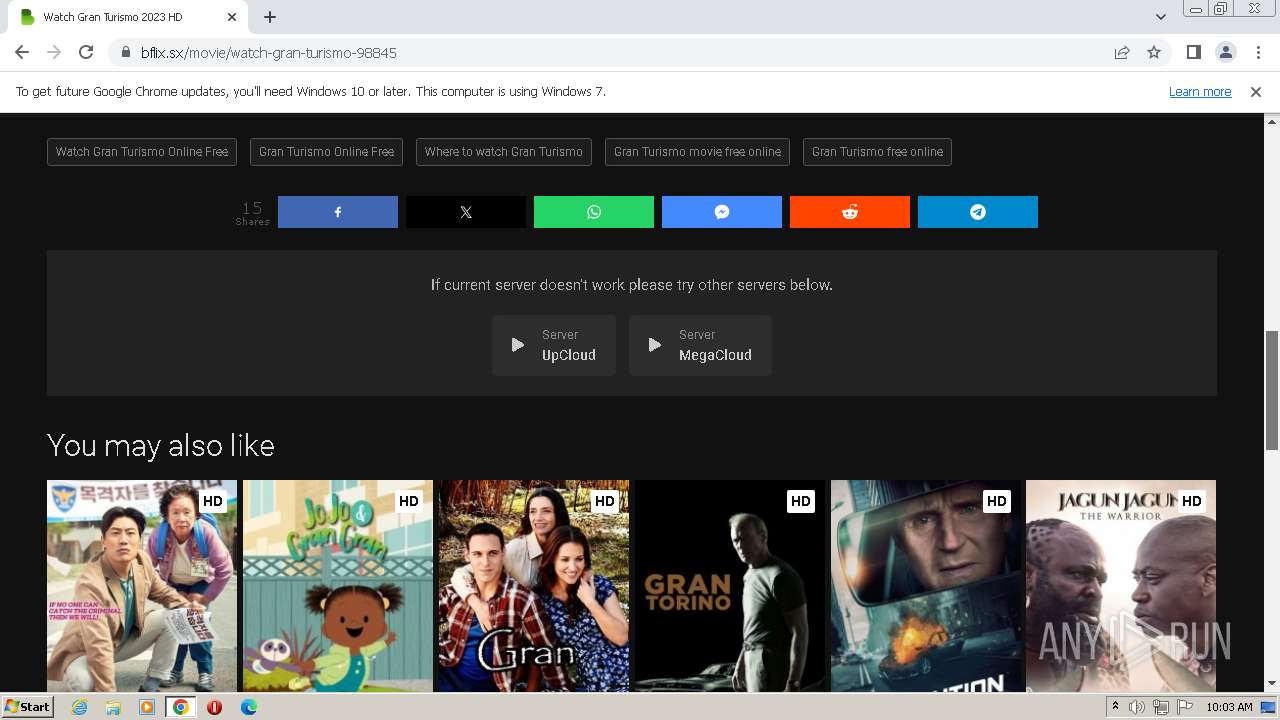Click the network connection tray icon
1280x720 pixels.
point(1160,707)
